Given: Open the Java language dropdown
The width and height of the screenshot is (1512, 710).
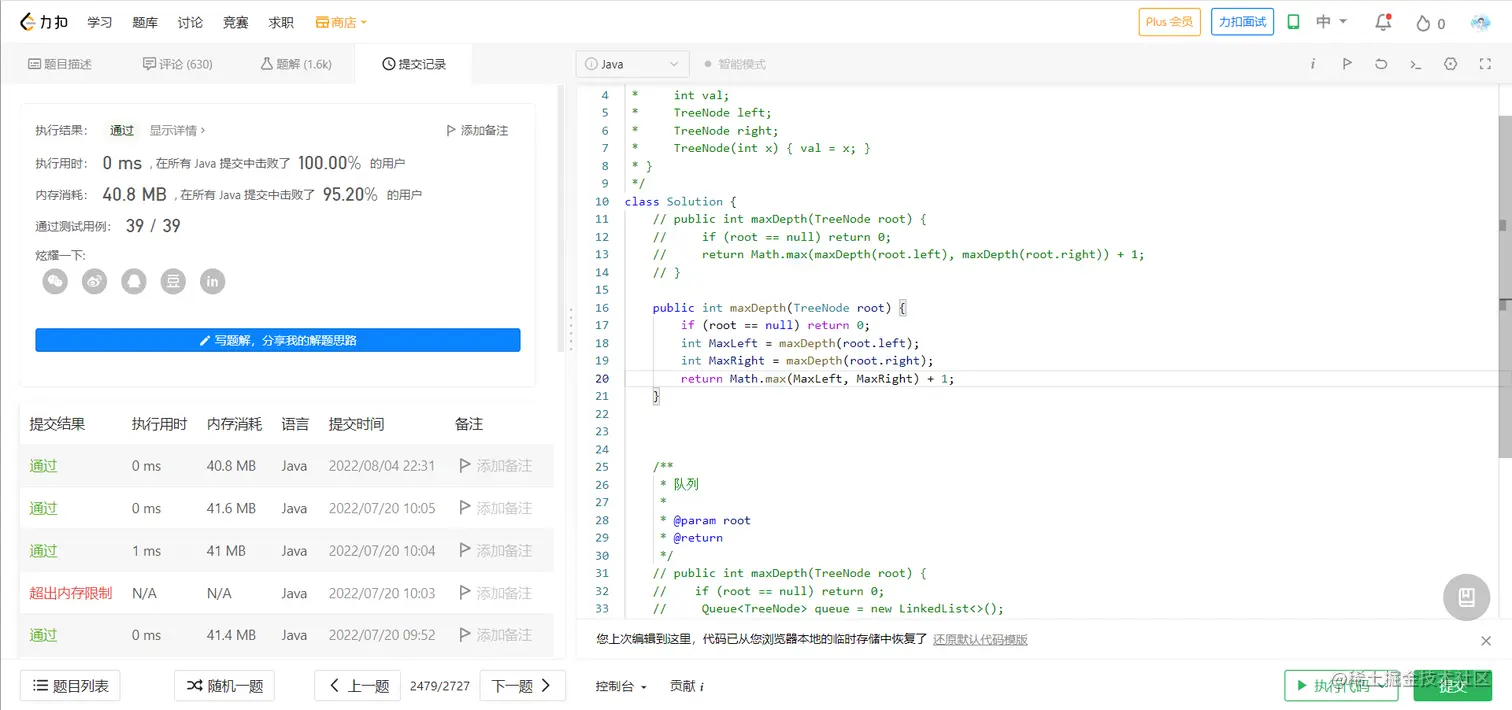Looking at the screenshot, I should (x=632, y=64).
